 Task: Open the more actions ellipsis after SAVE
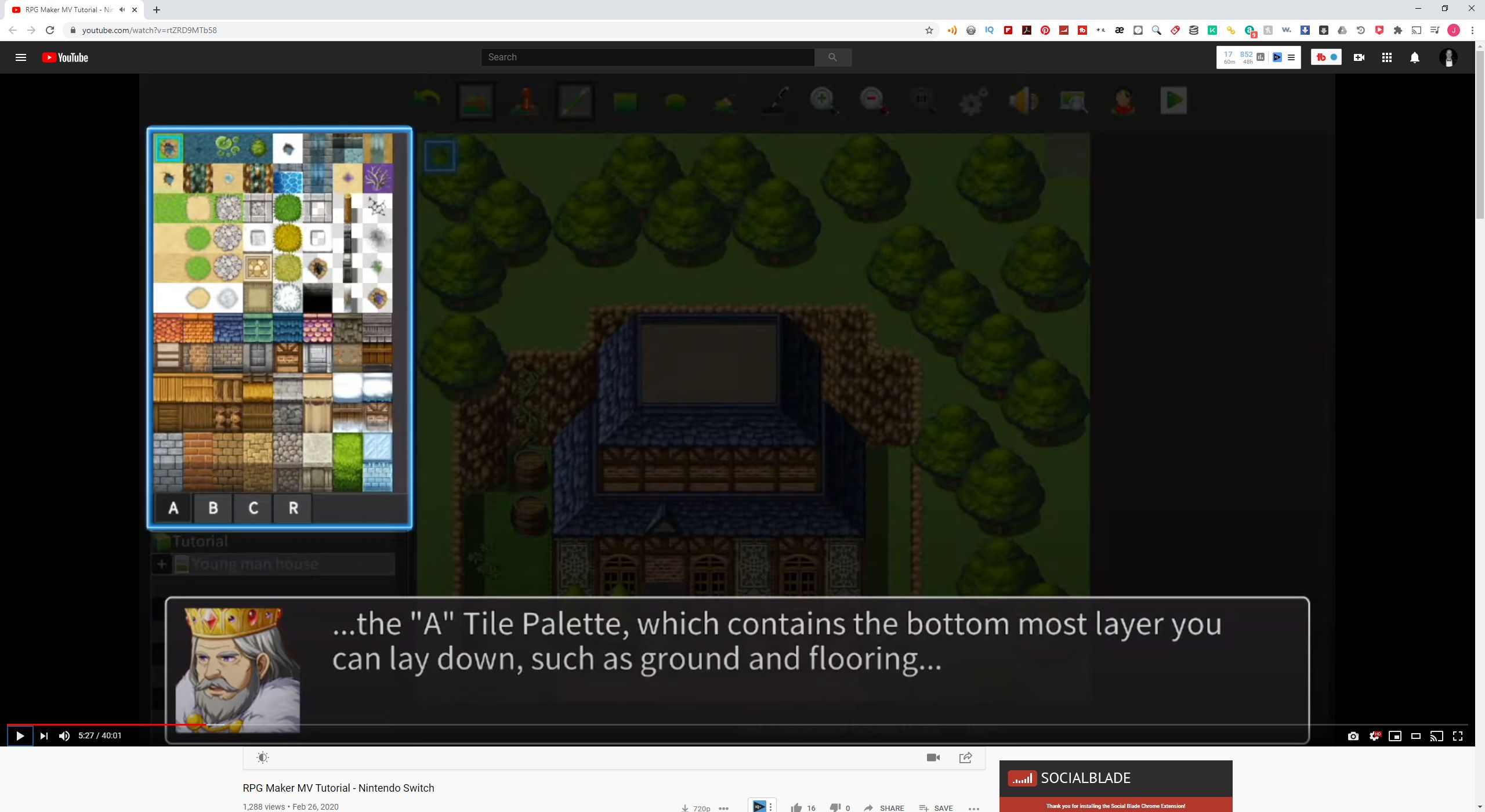click(974, 808)
